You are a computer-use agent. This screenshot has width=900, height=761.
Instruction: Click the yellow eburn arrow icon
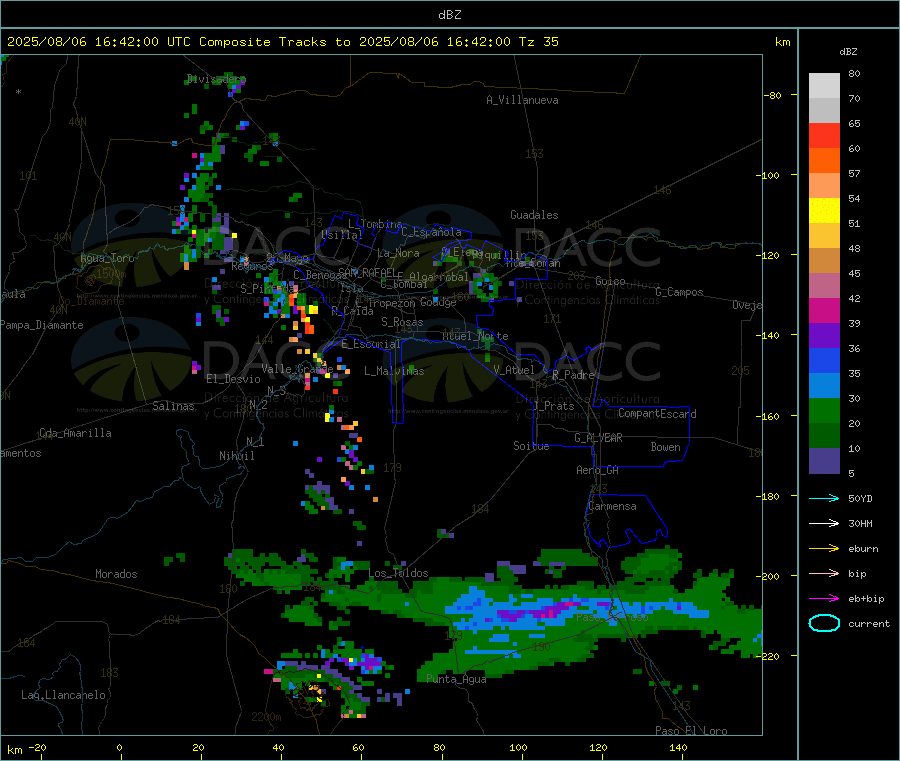824,549
